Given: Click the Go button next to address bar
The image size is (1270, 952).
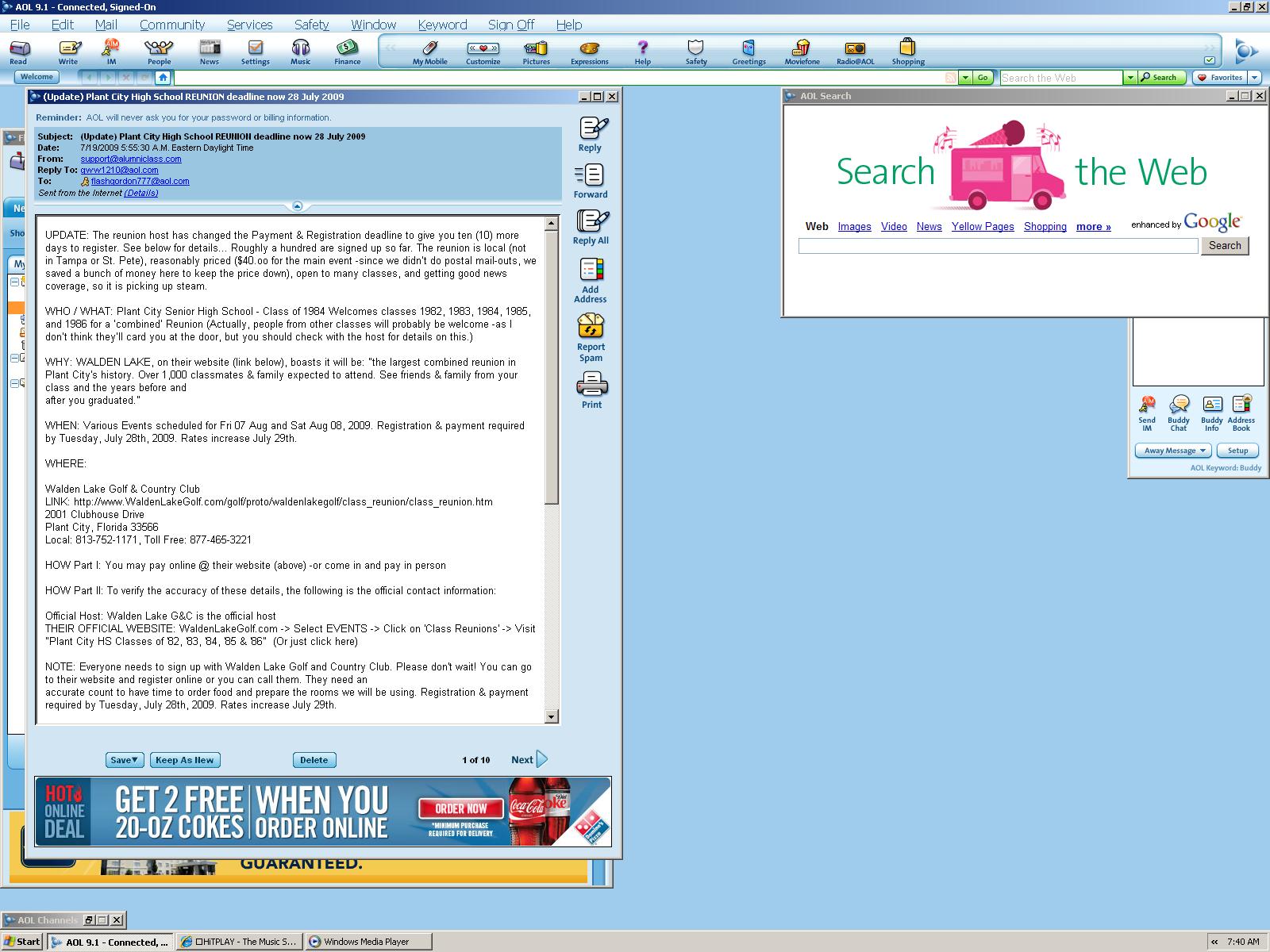Looking at the screenshot, I should click(983, 77).
